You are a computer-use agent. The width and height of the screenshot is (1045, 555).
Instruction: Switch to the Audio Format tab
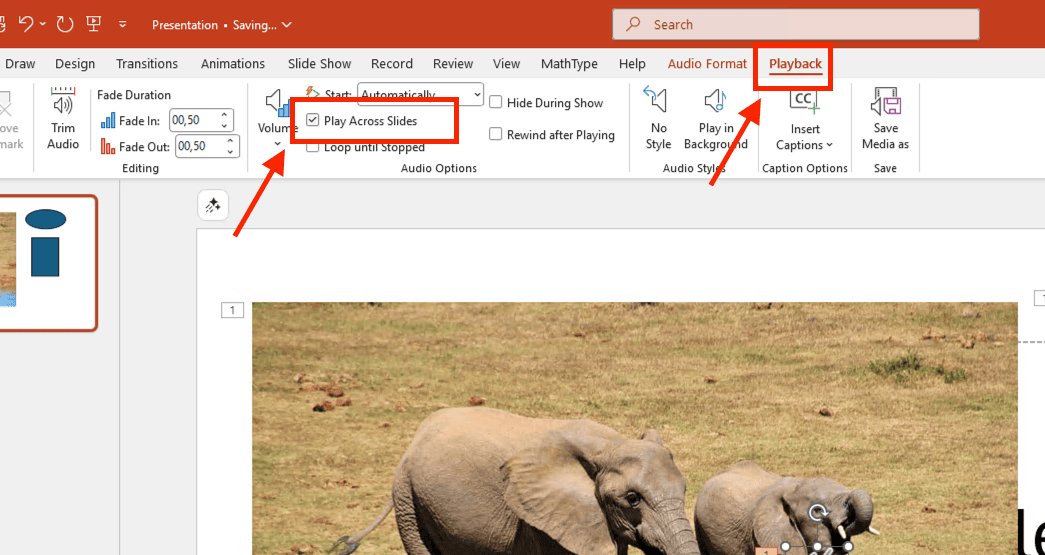[707, 64]
